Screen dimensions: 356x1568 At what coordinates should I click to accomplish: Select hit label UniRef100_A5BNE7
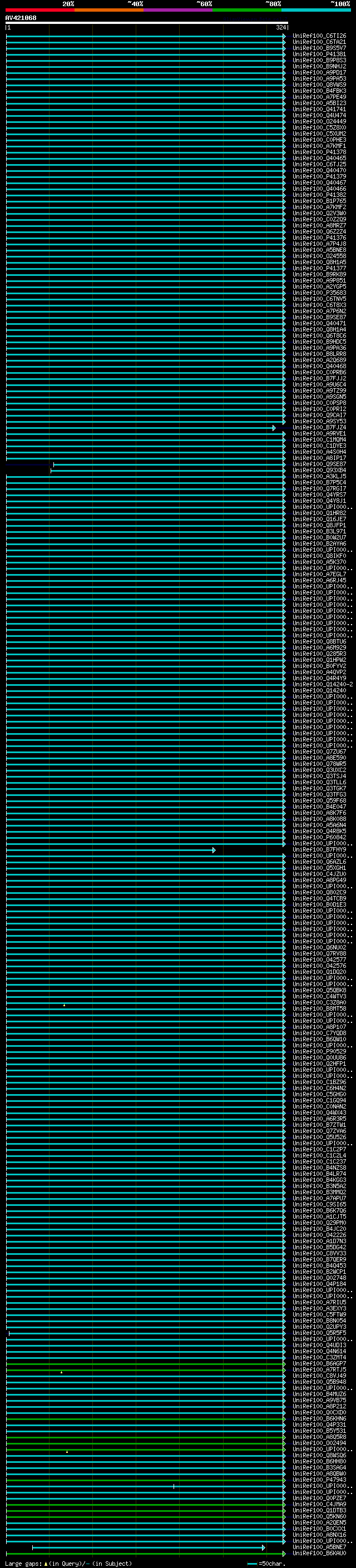point(319,1547)
